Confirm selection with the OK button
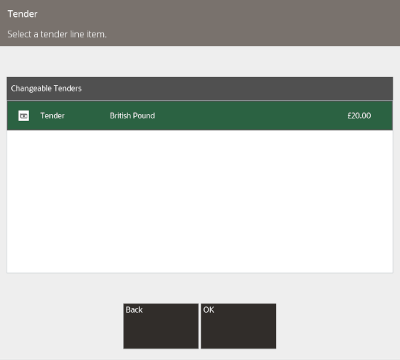This screenshot has width=400, height=360. tap(238, 326)
